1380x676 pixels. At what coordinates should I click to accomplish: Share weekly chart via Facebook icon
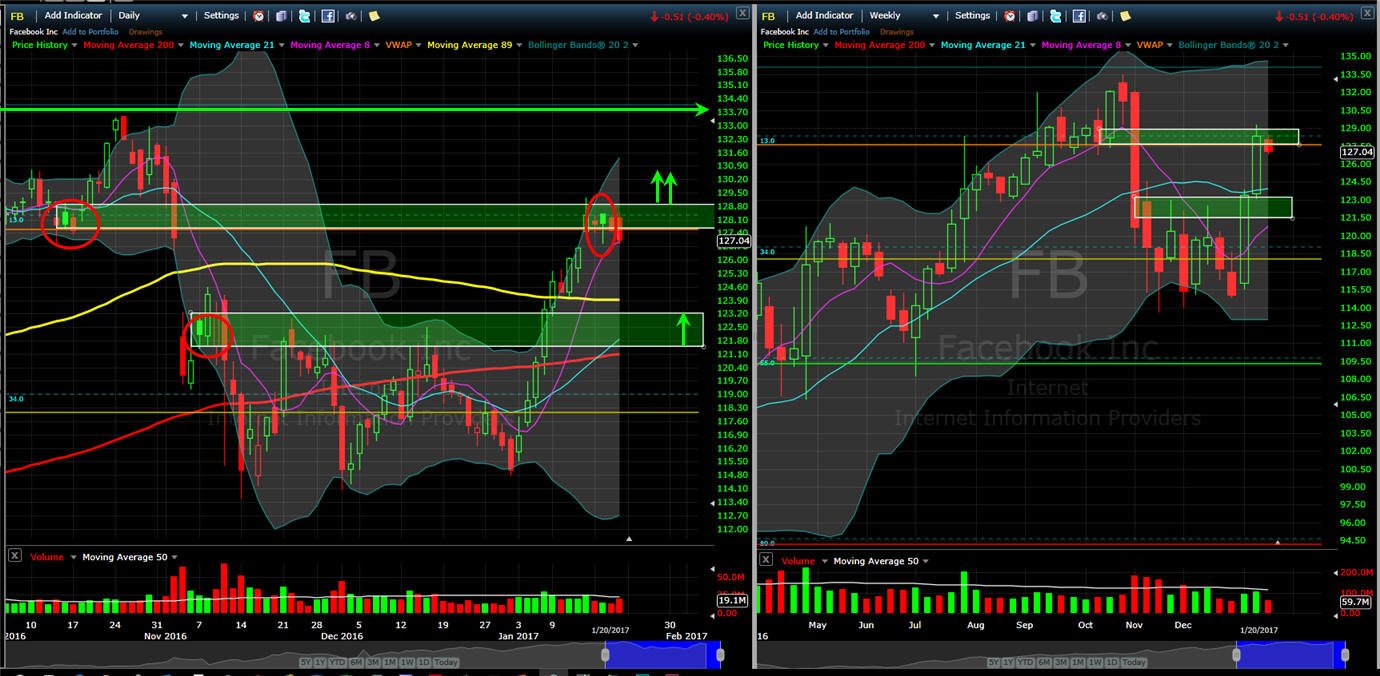[1079, 16]
